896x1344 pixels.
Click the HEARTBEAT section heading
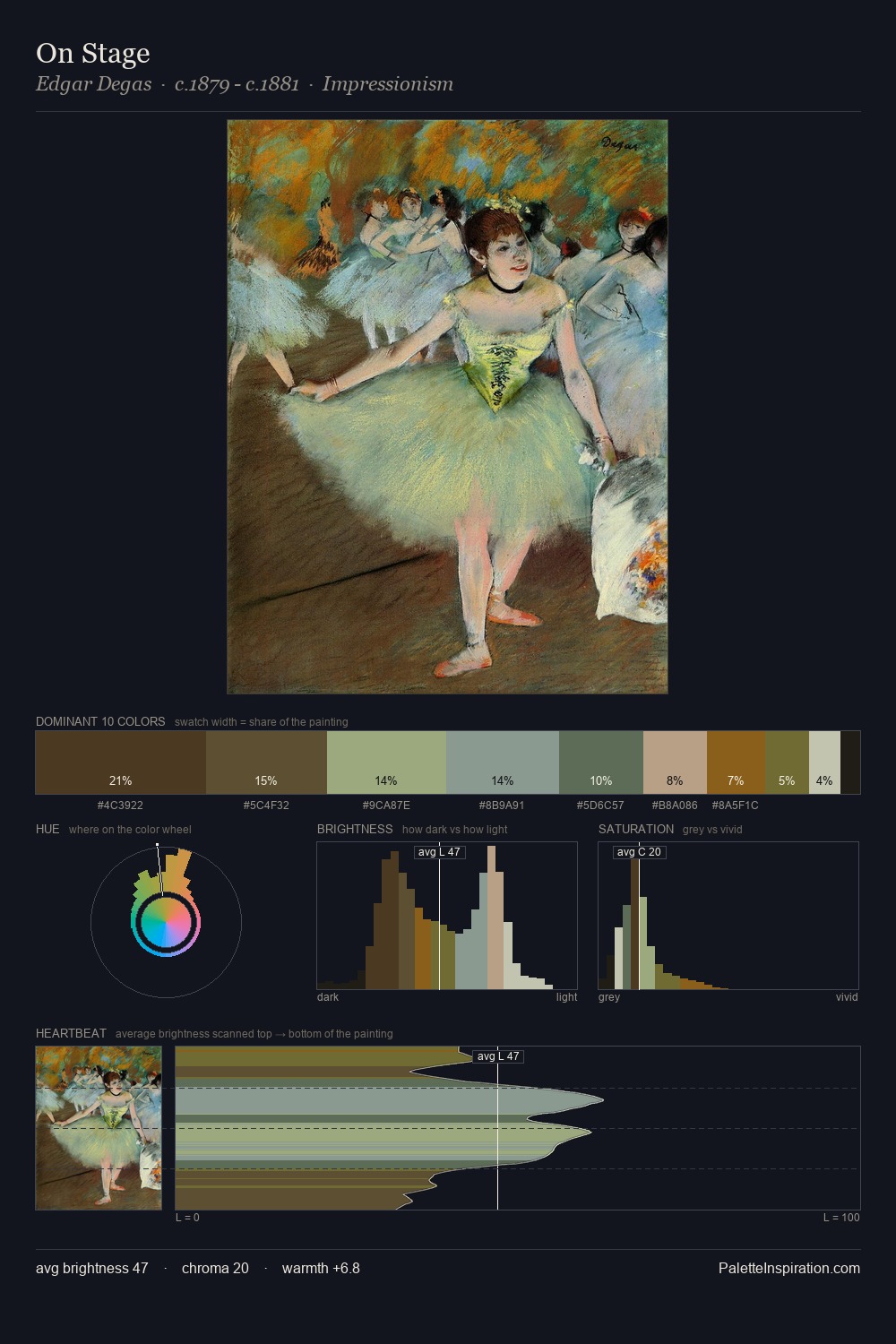click(x=71, y=1033)
